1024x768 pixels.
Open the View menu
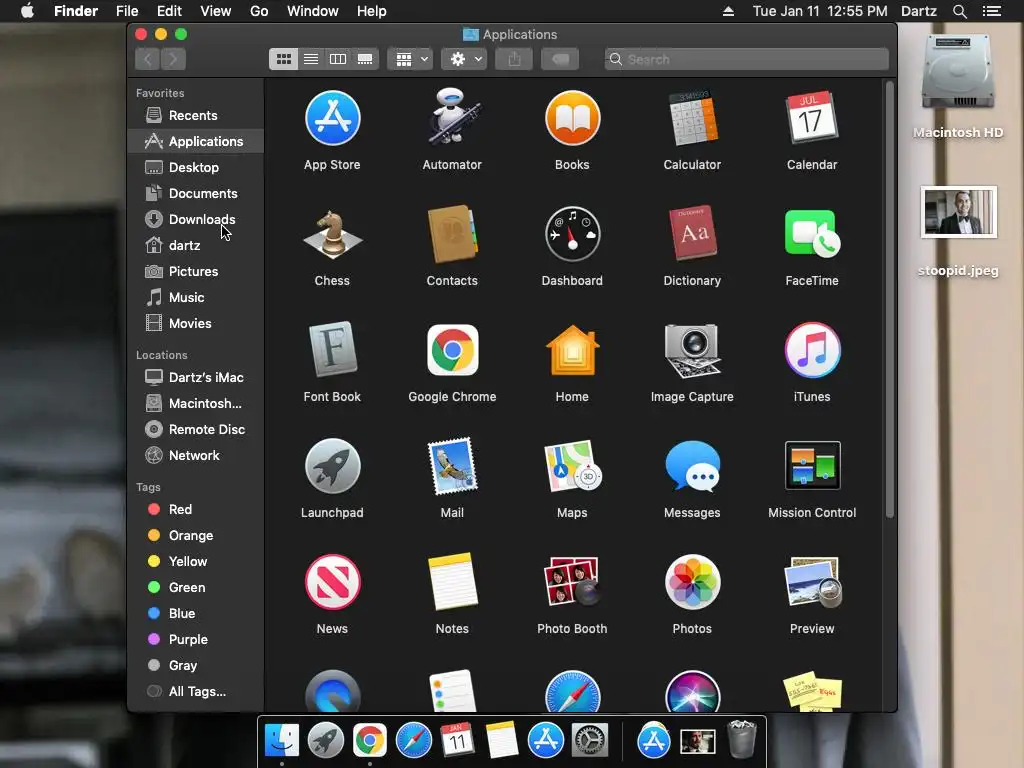click(x=216, y=11)
